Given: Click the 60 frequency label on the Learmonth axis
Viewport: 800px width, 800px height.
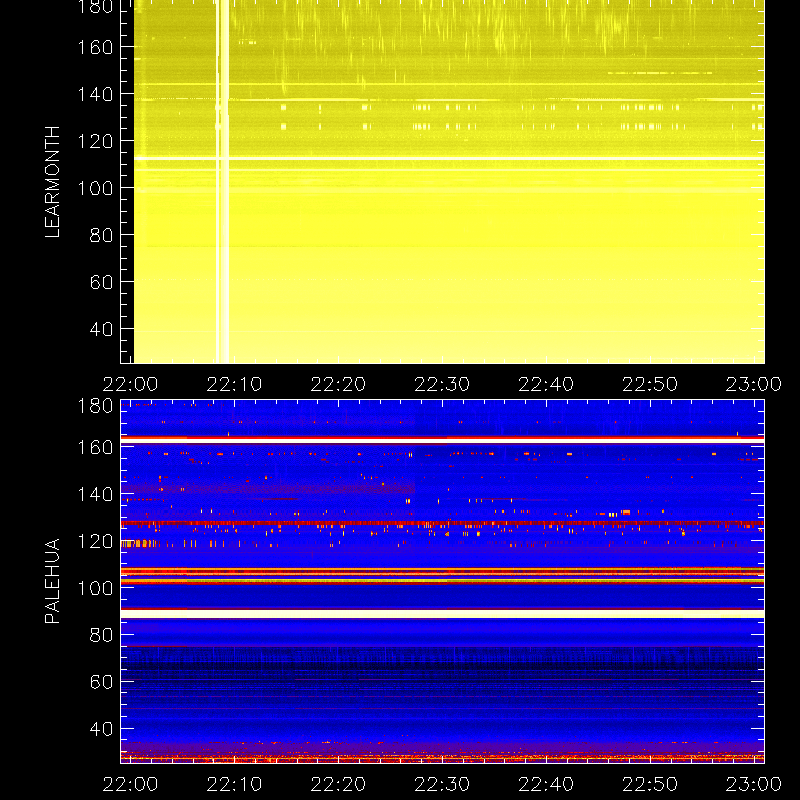Looking at the screenshot, I should tap(102, 282).
